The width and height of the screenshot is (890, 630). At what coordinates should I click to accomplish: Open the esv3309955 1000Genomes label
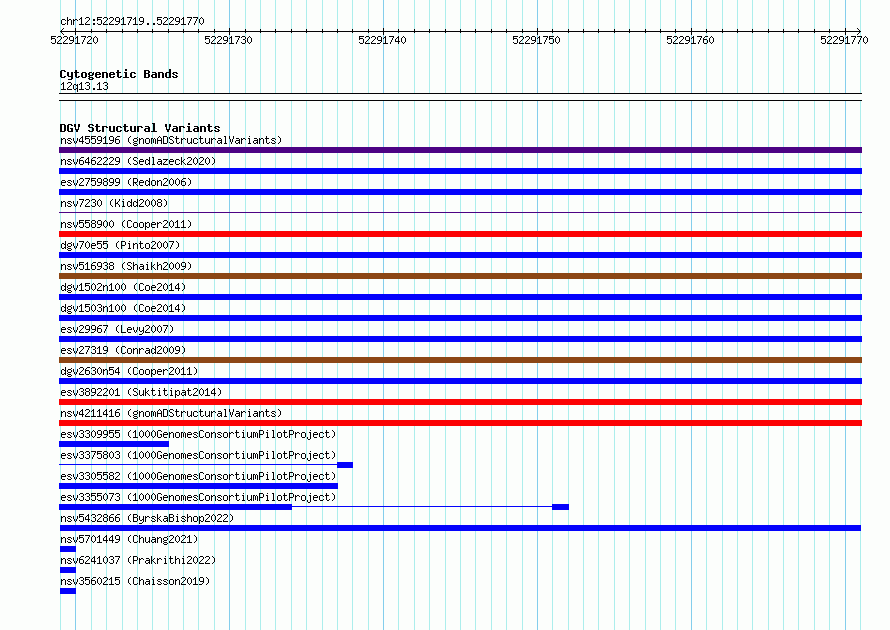[198, 434]
